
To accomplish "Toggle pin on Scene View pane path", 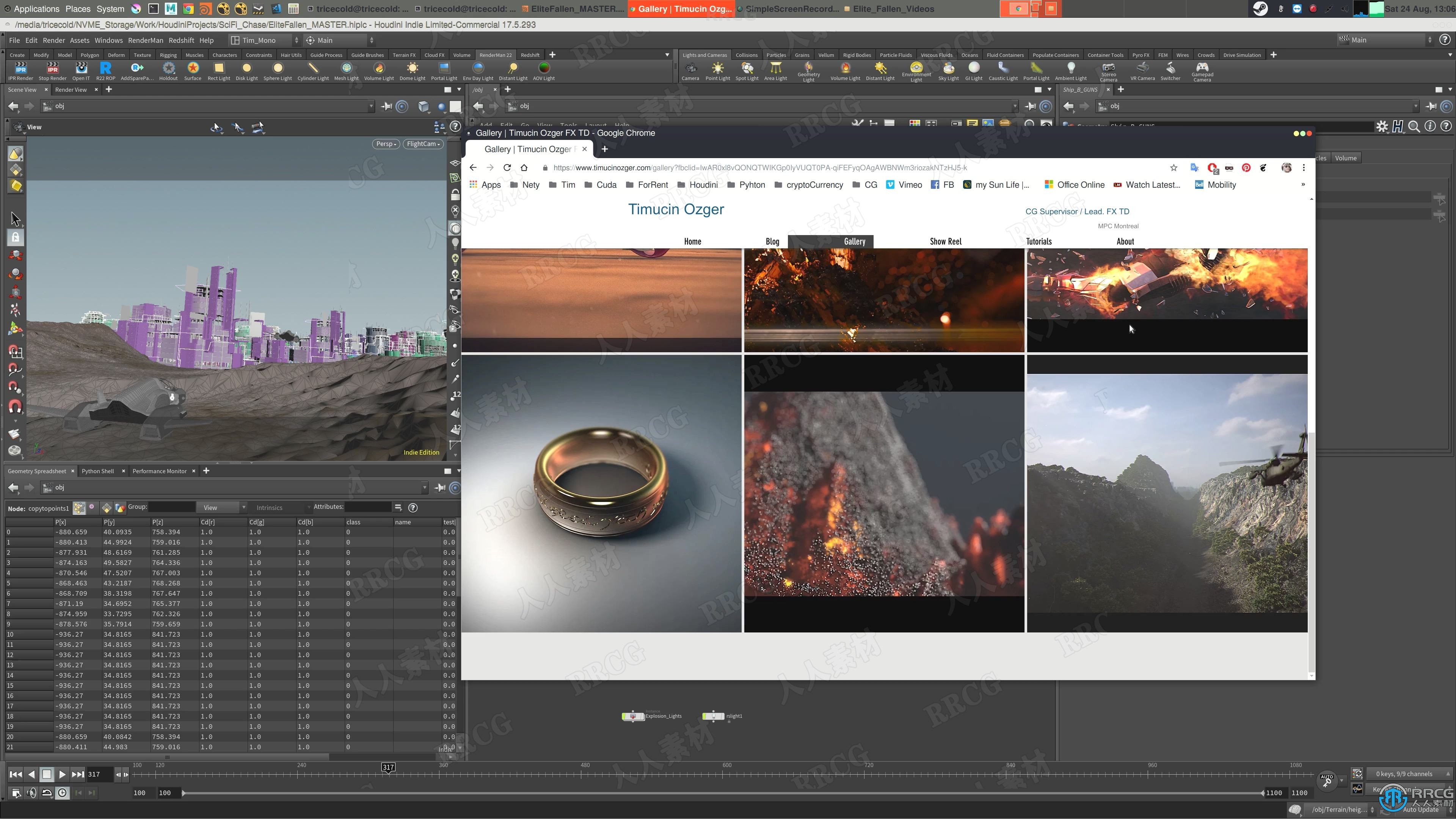I will 387,106.
